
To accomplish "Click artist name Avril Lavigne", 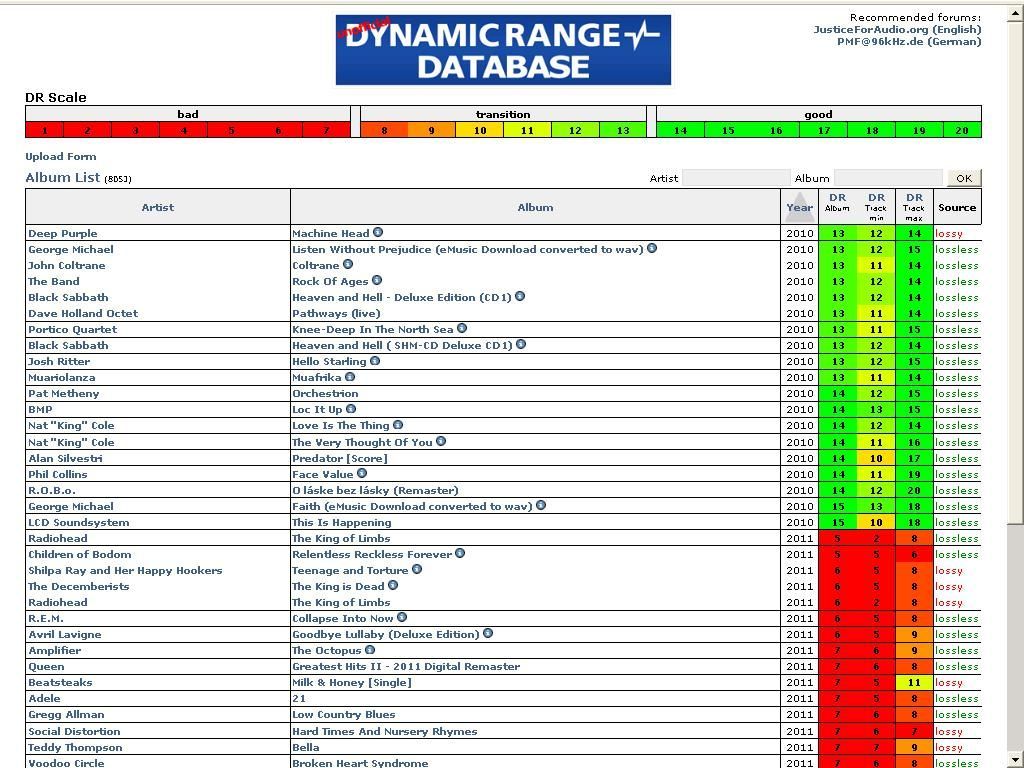I will pos(65,635).
